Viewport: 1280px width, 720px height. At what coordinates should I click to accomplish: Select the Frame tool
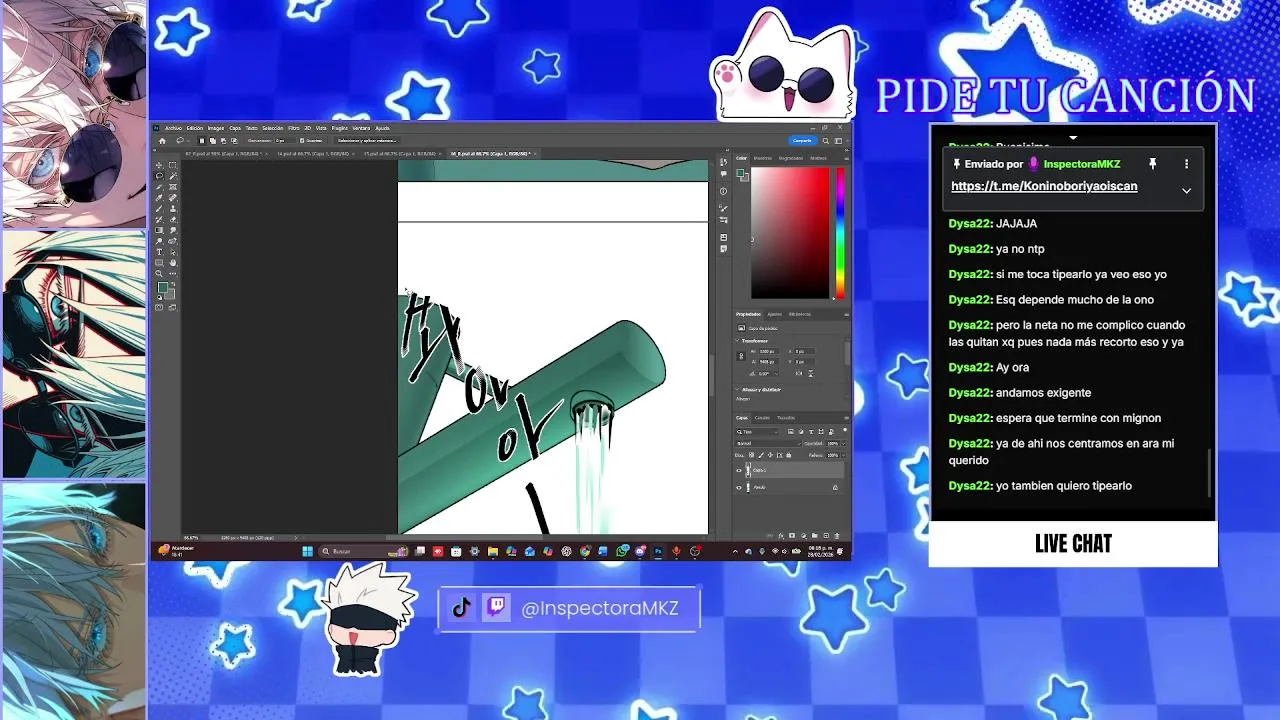173,187
